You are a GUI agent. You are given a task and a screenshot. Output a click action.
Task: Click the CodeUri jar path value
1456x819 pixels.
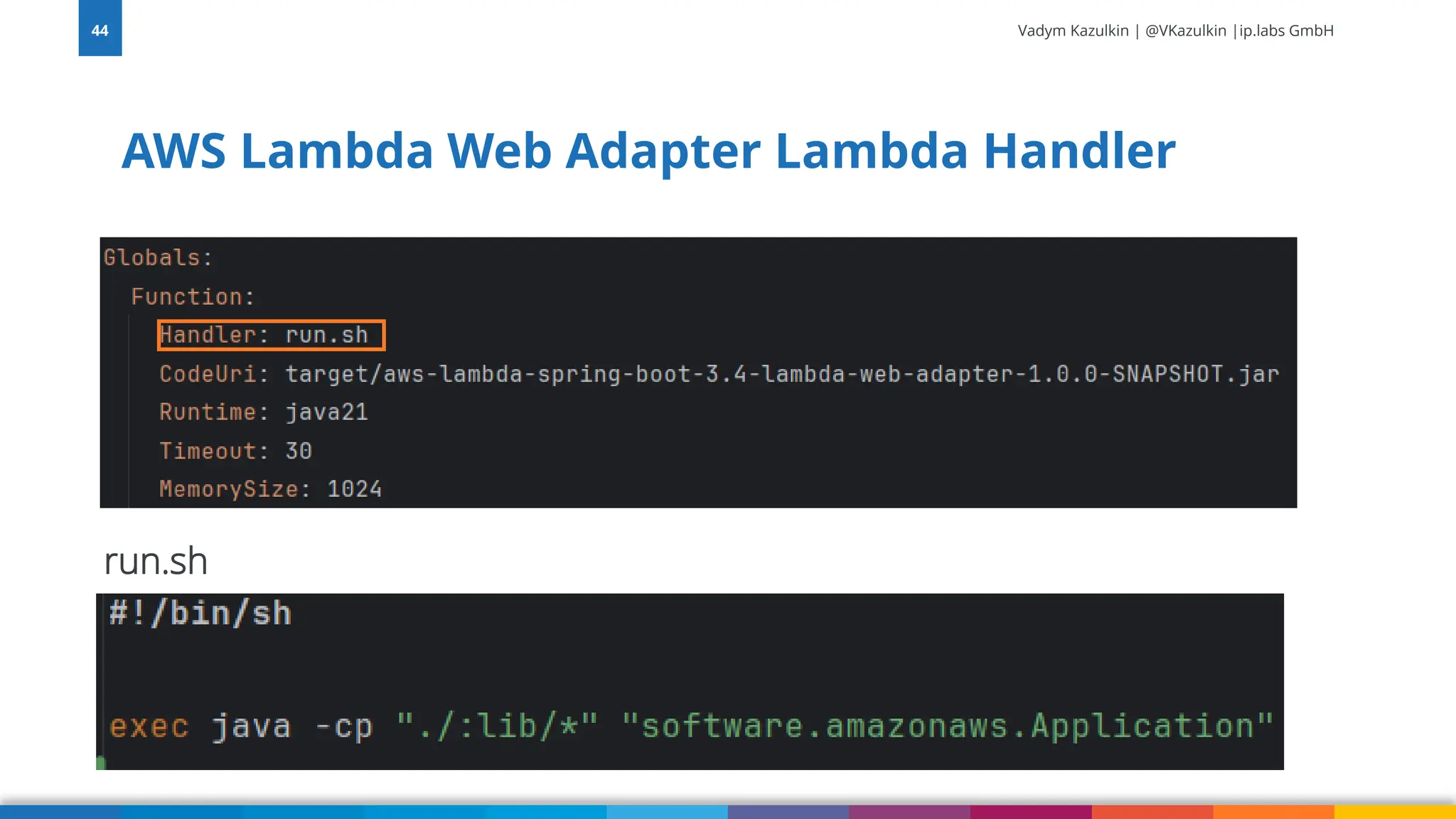(x=782, y=374)
